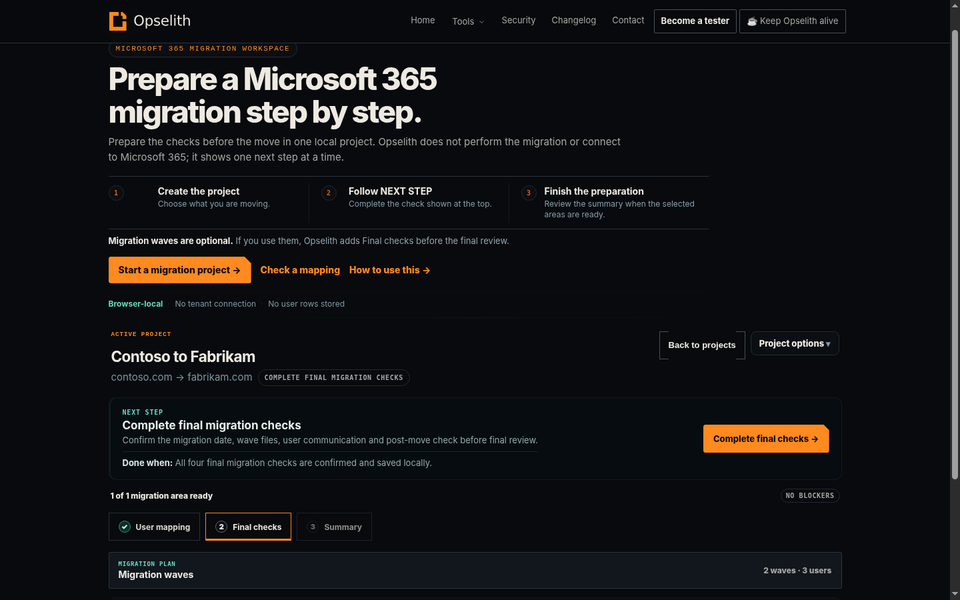The image size is (960, 600).
Task: Click the Opselith logo icon
Action: (x=118, y=21)
